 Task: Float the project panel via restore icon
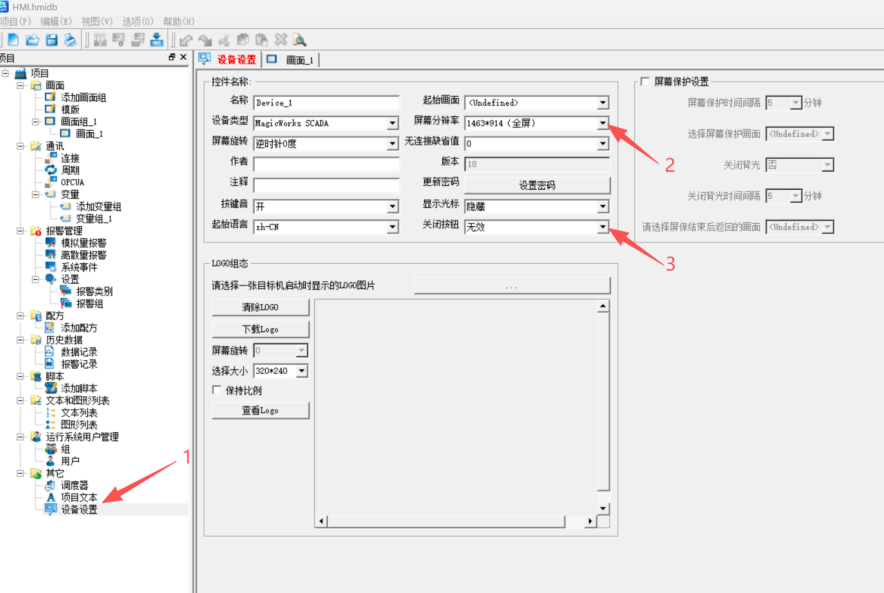(172, 57)
